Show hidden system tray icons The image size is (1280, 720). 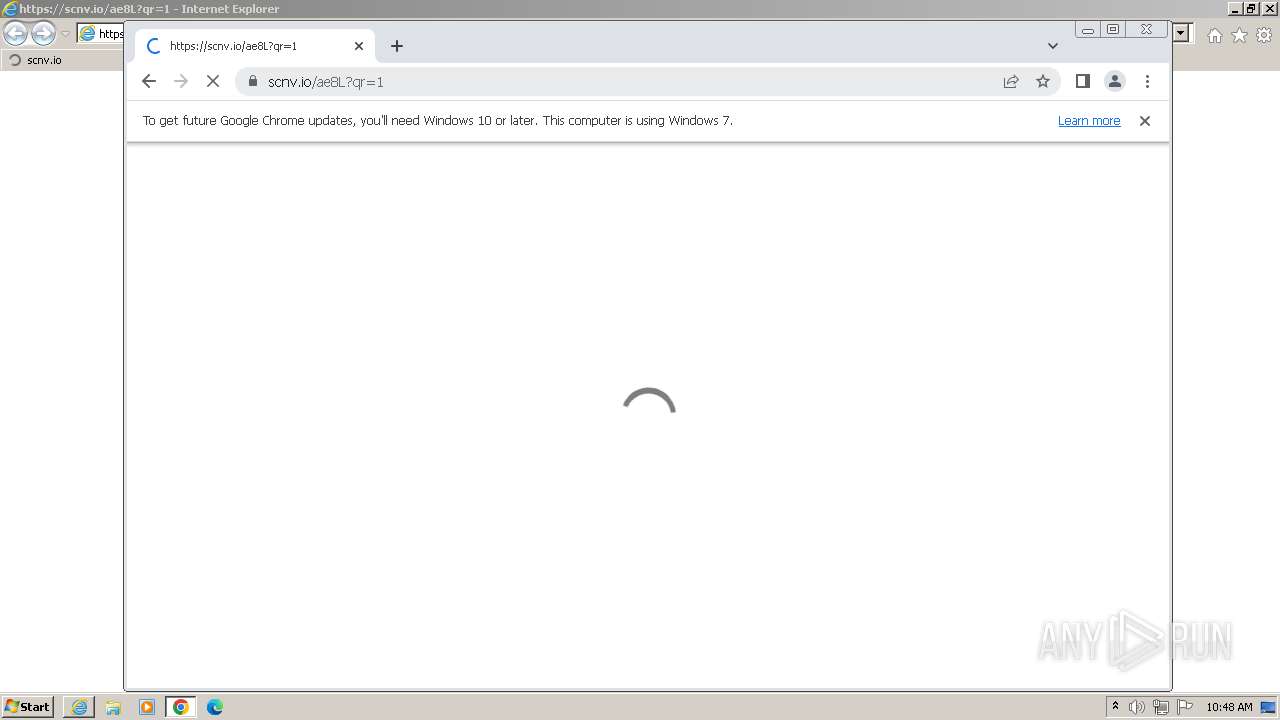pos(1116,707)
